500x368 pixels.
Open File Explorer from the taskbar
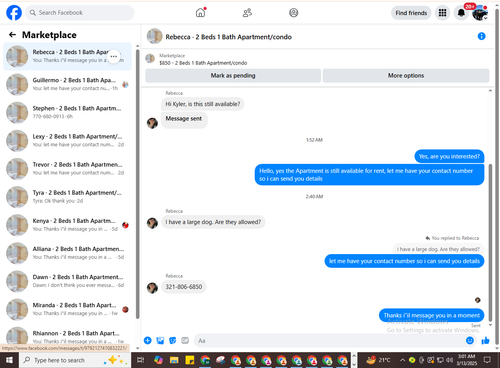coord(174,360)
